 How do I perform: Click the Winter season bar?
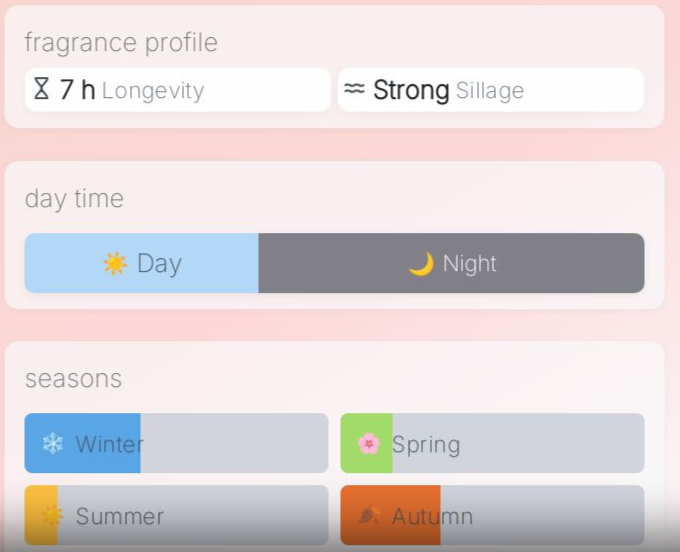tap(176, 443)
